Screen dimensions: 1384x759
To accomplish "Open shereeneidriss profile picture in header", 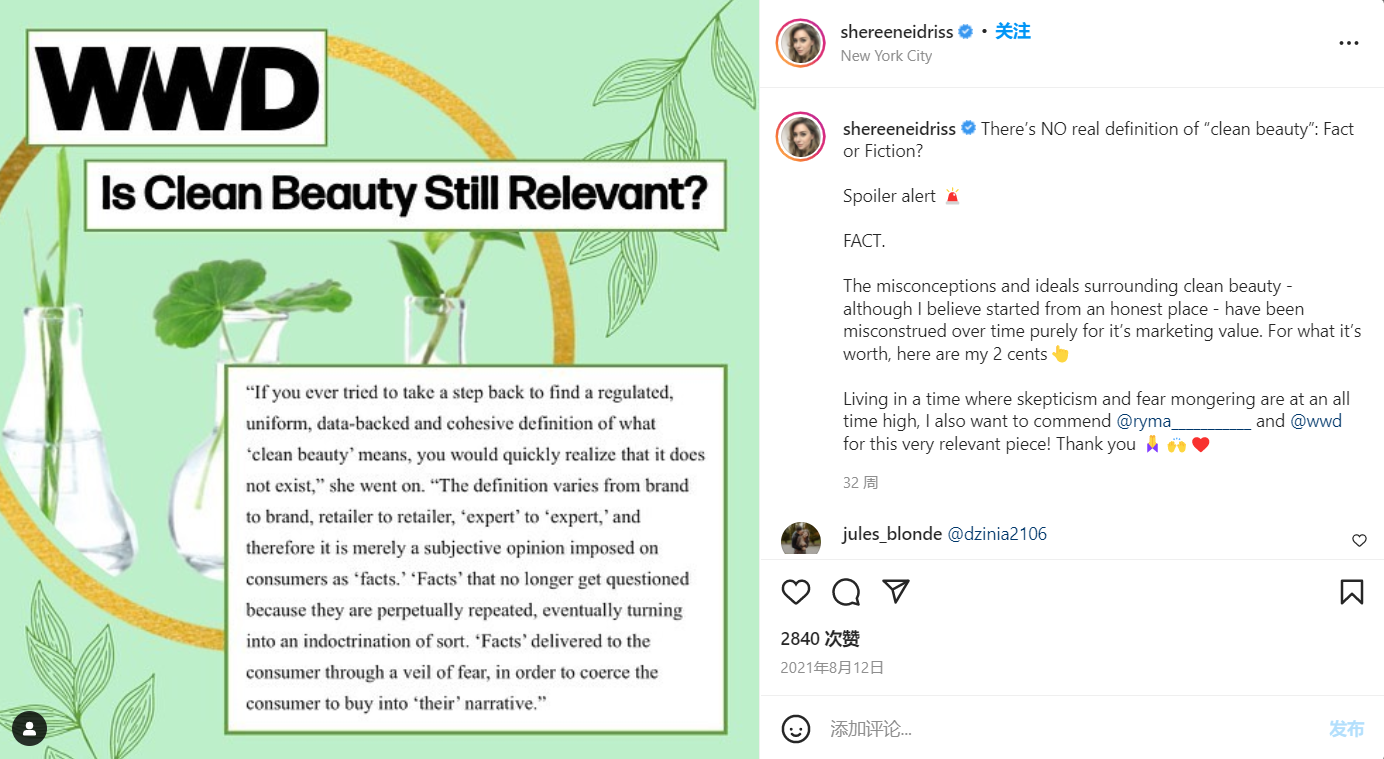I will (801, 43).
